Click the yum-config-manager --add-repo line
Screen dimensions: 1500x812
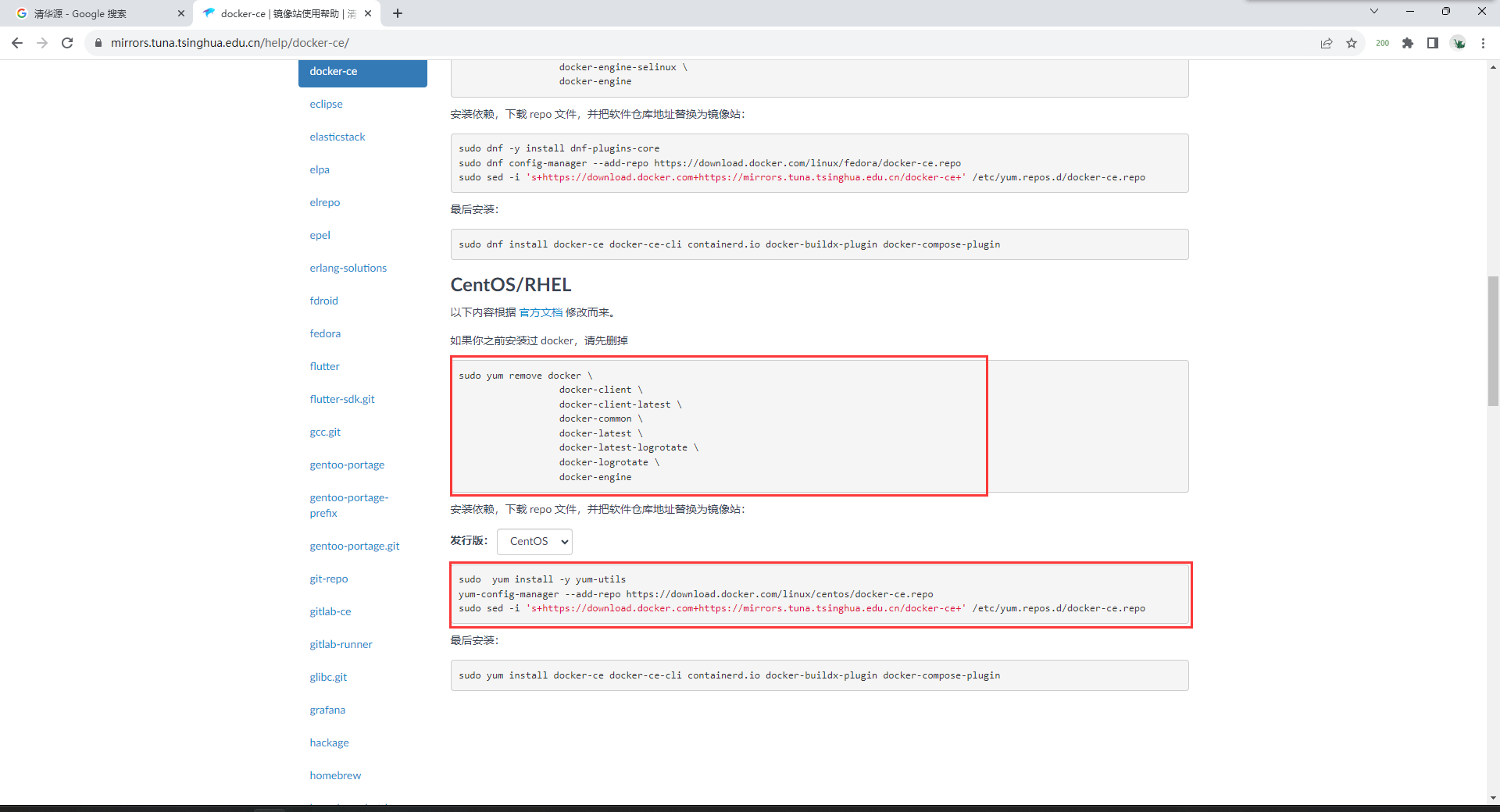pos(695,594)
